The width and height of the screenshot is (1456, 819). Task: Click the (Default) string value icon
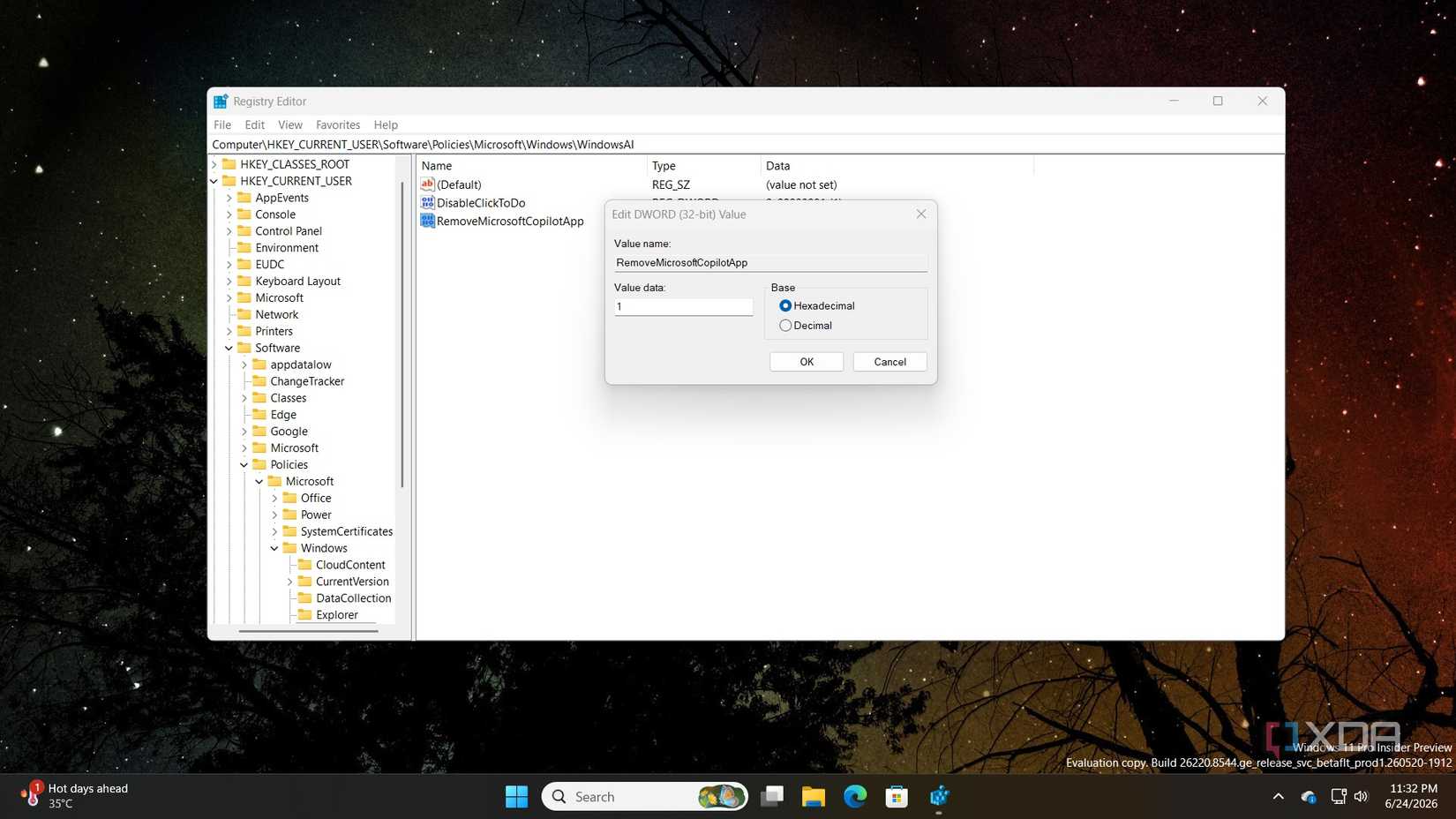coord(428,184)
